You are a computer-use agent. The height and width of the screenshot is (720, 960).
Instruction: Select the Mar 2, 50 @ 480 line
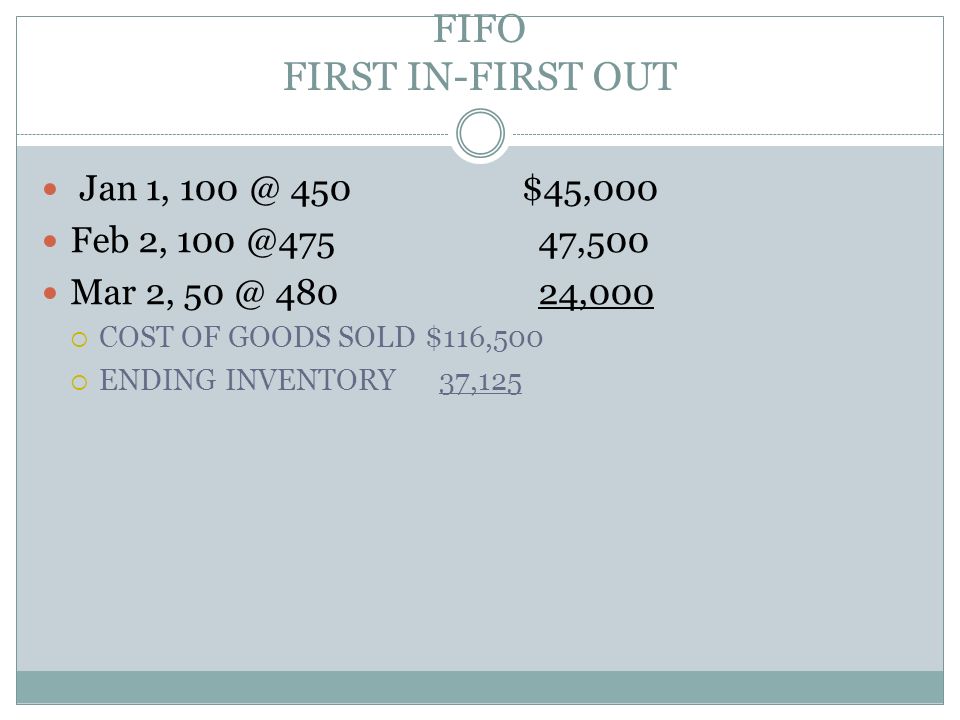204,293
